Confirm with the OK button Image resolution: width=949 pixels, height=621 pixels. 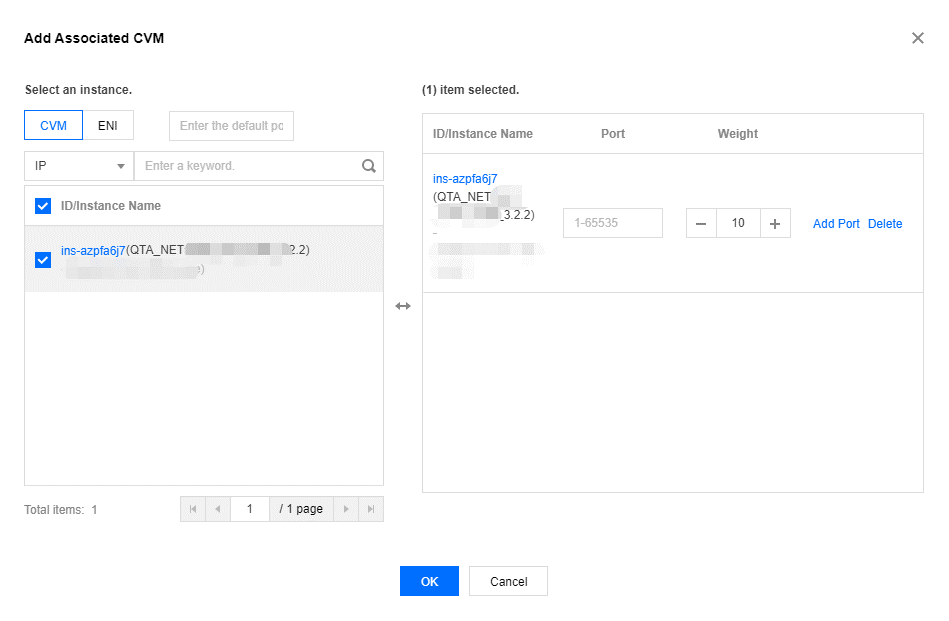(429, 581)
